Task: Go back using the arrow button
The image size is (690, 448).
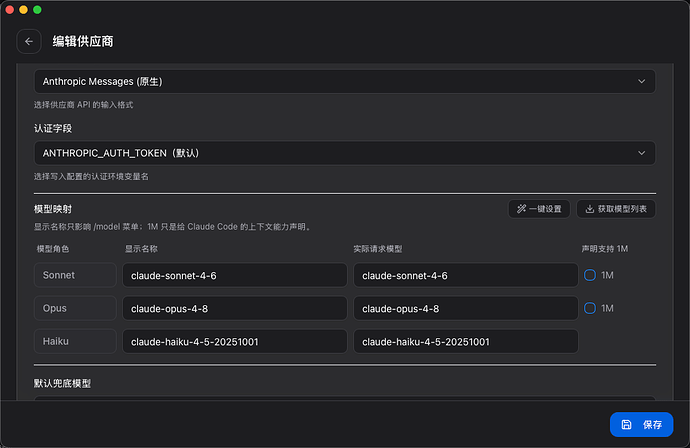Action: pos(29,41)
